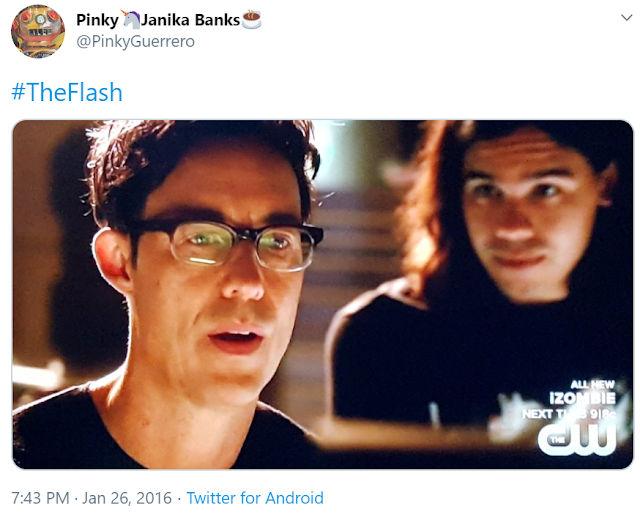The height and width of the screenshot is (514, 640).
Task: Click the CW network logo in photo
Action: [576, 439]
